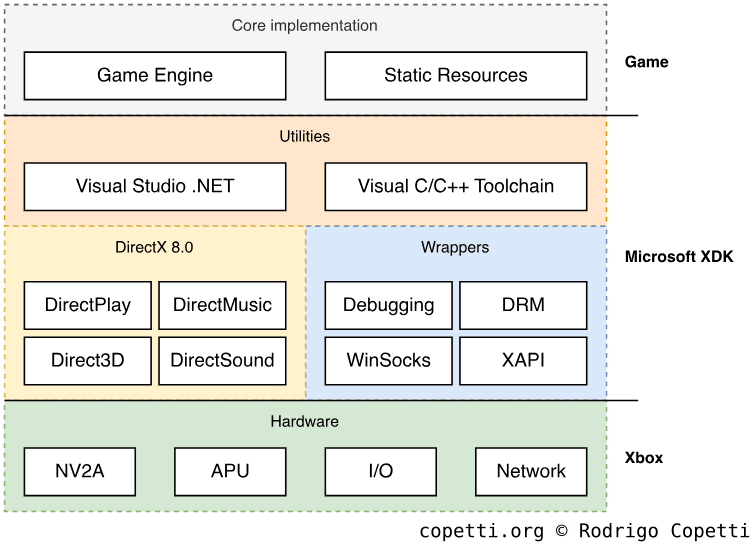Select the DirectSound box

[222, 361]
